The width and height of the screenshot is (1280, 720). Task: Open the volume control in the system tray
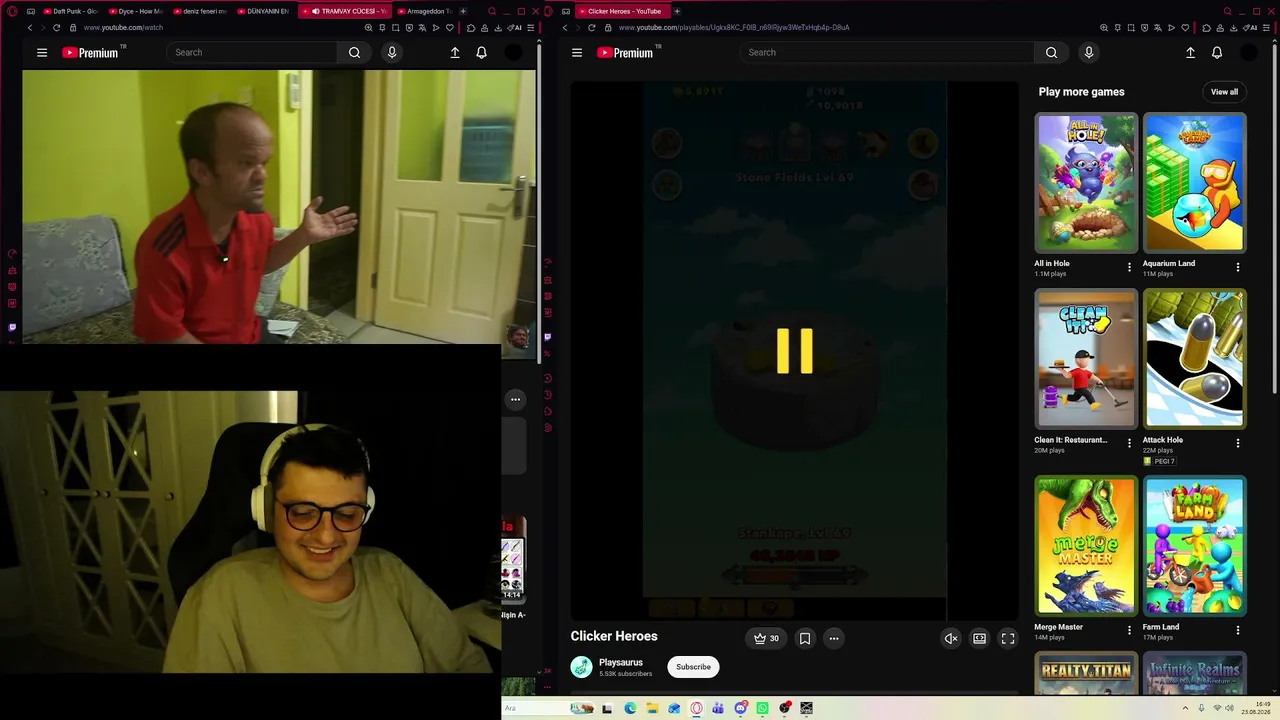1230,708
